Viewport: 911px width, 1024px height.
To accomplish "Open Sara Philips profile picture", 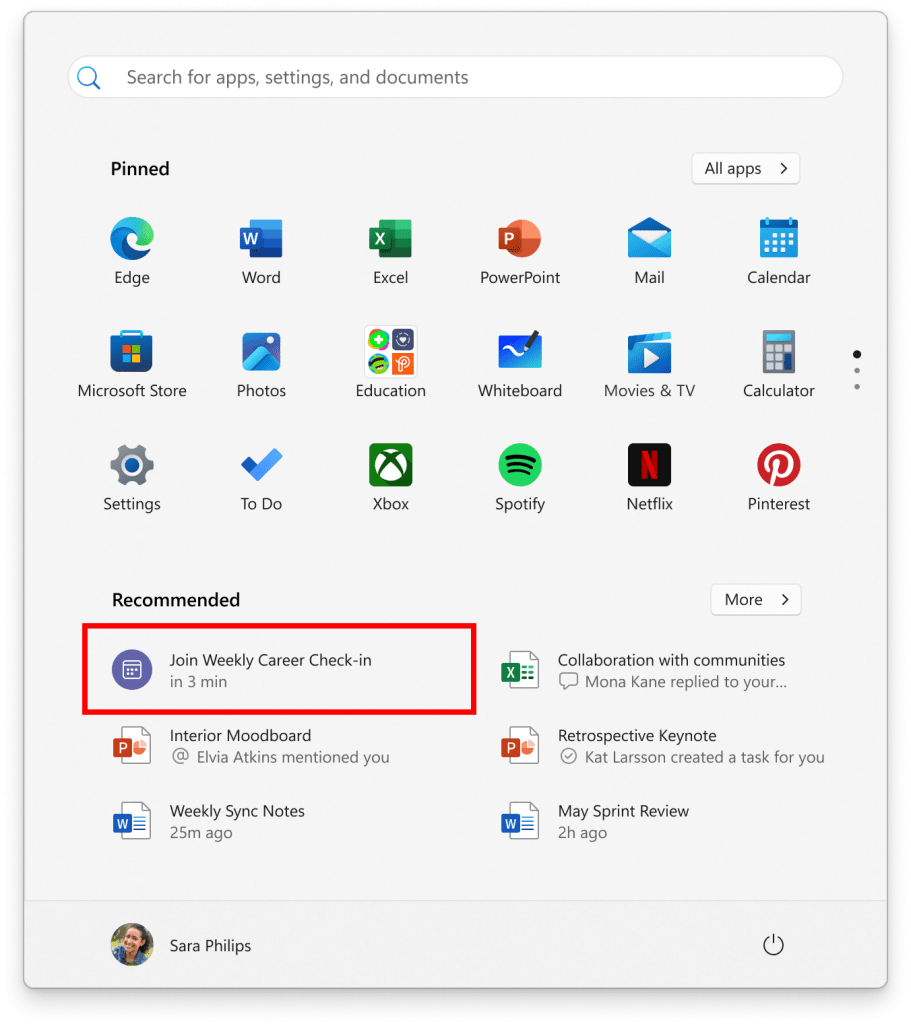I will [132, 944].
